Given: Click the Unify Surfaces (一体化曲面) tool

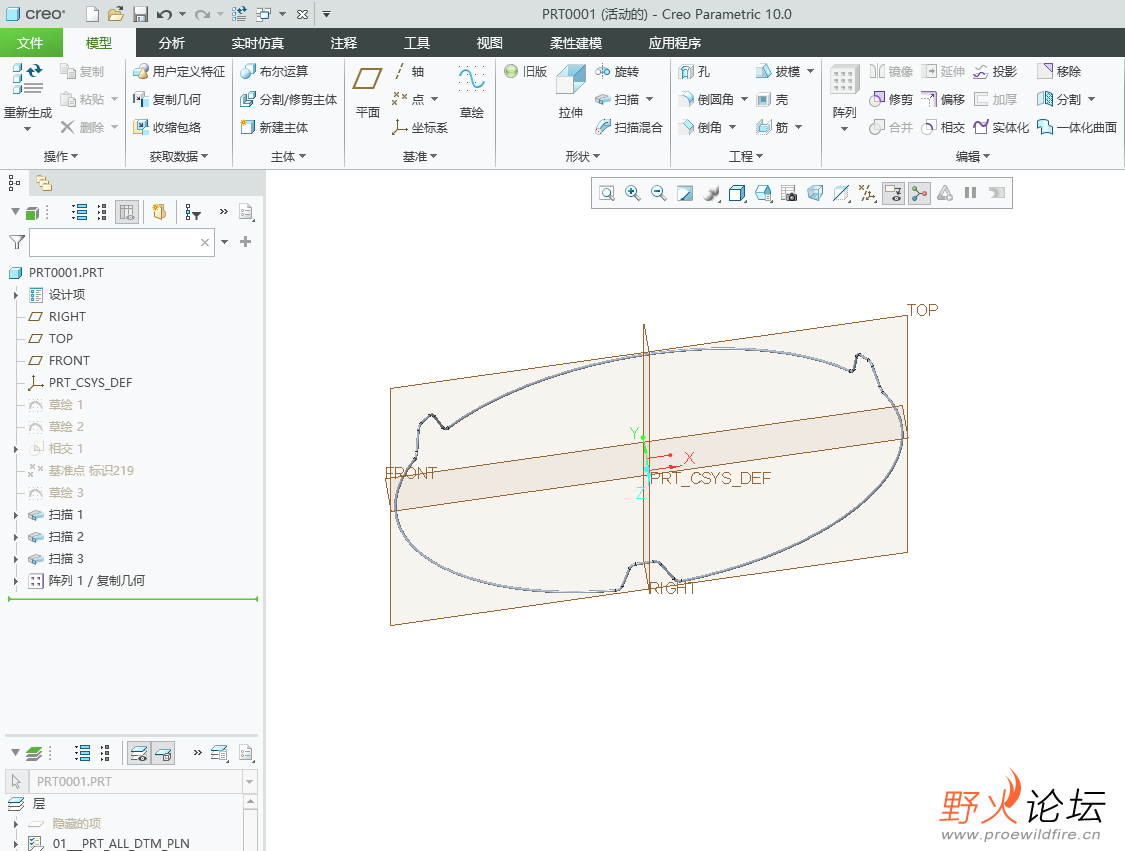Looking at the screenshot, I should click(1077, 127).
